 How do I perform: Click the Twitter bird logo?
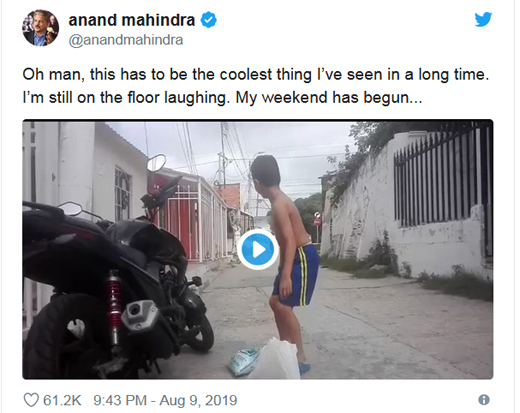pyautogui.click(x=483, y=20)
